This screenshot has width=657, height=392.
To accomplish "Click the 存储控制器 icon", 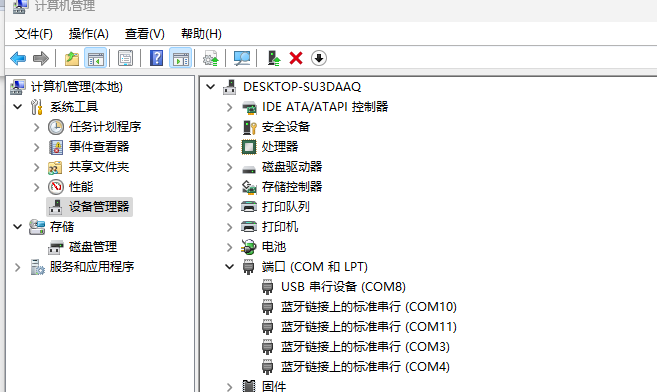I will [x=249, y=187].
